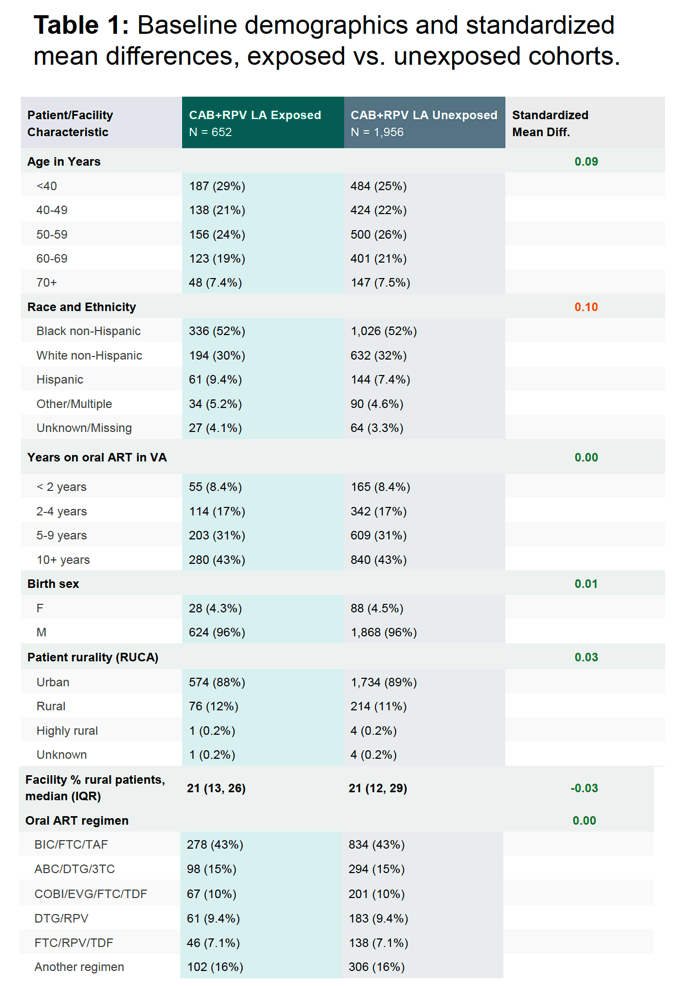Select the Birth sex section heading
The width and height of the screenshot is (682, 986).
[53, 584]
